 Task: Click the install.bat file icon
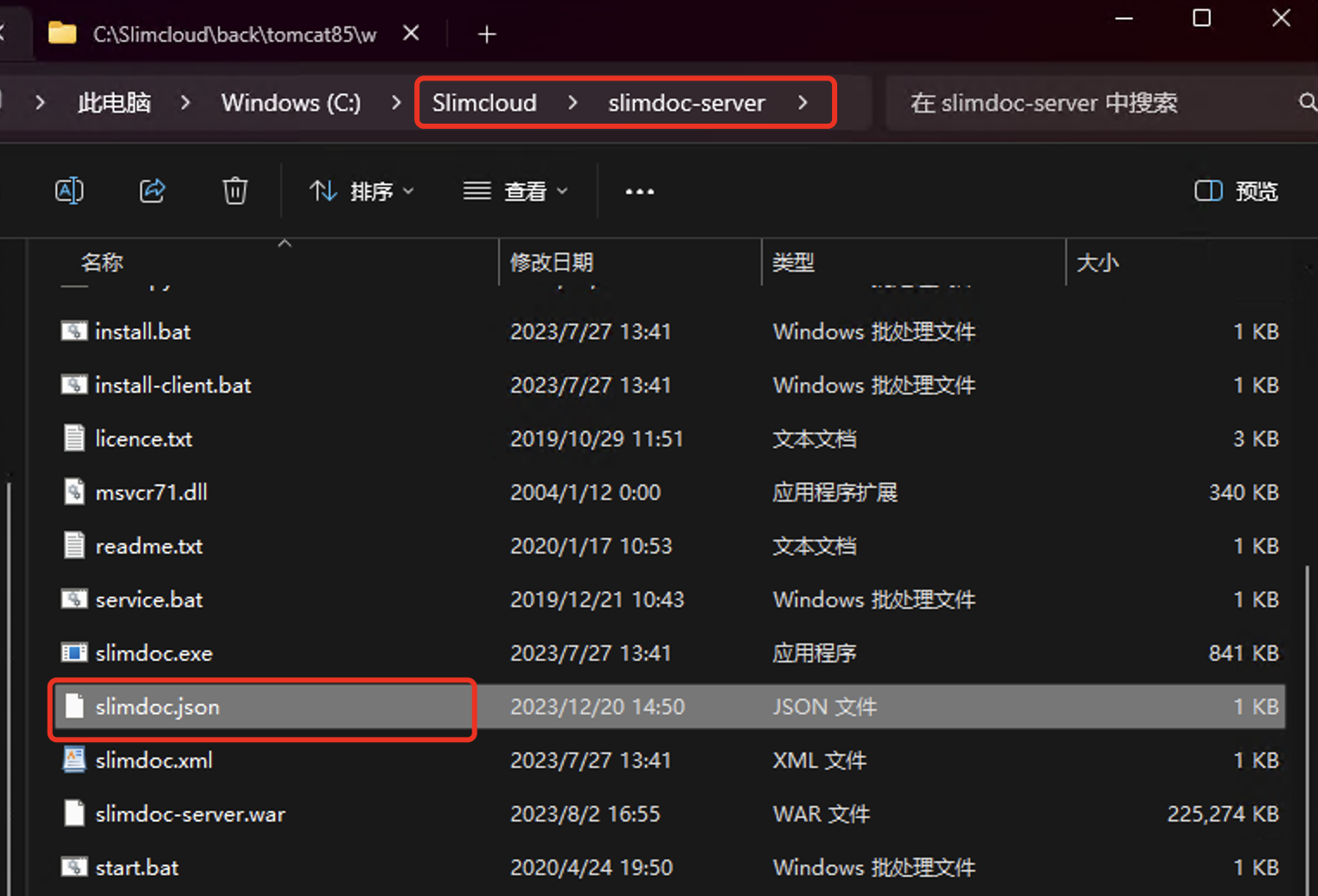tap(74, 331)
